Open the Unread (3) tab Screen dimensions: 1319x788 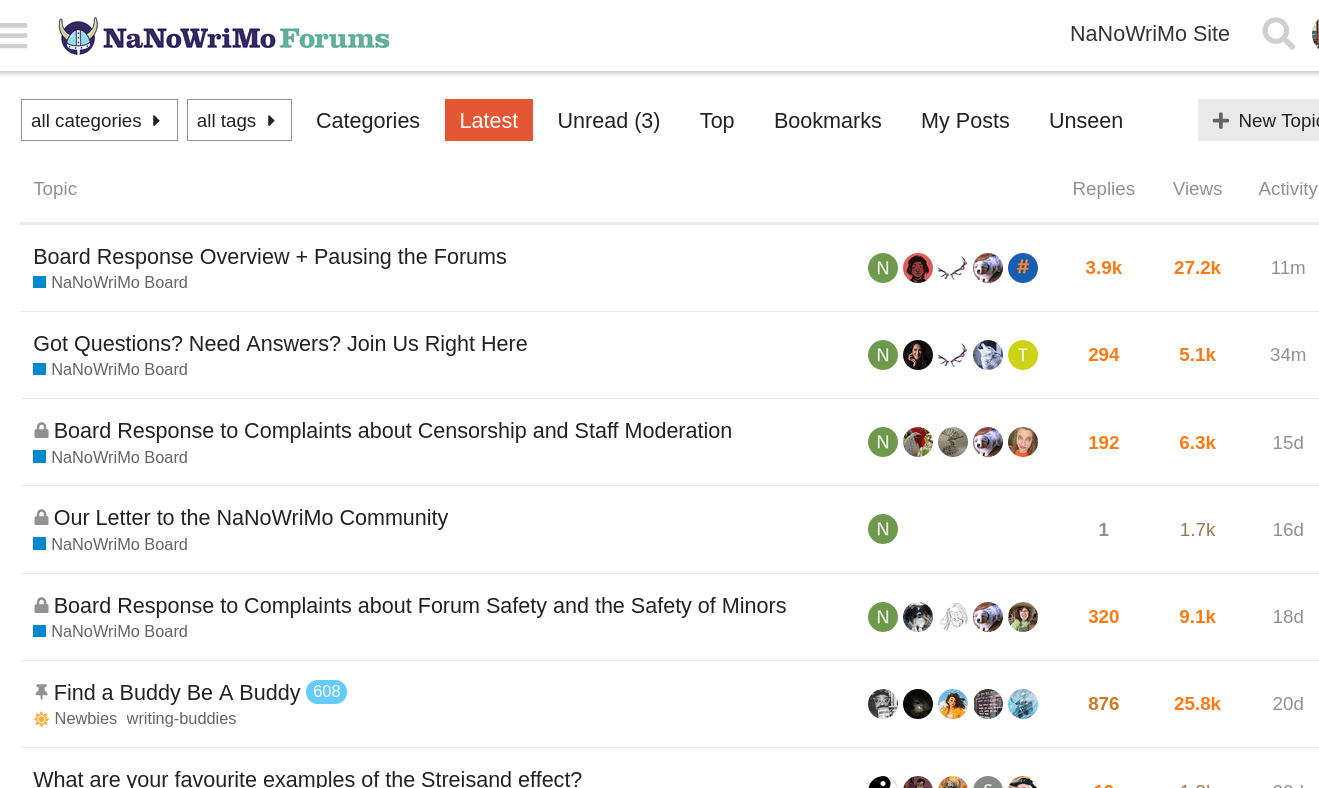coord(608,120)
